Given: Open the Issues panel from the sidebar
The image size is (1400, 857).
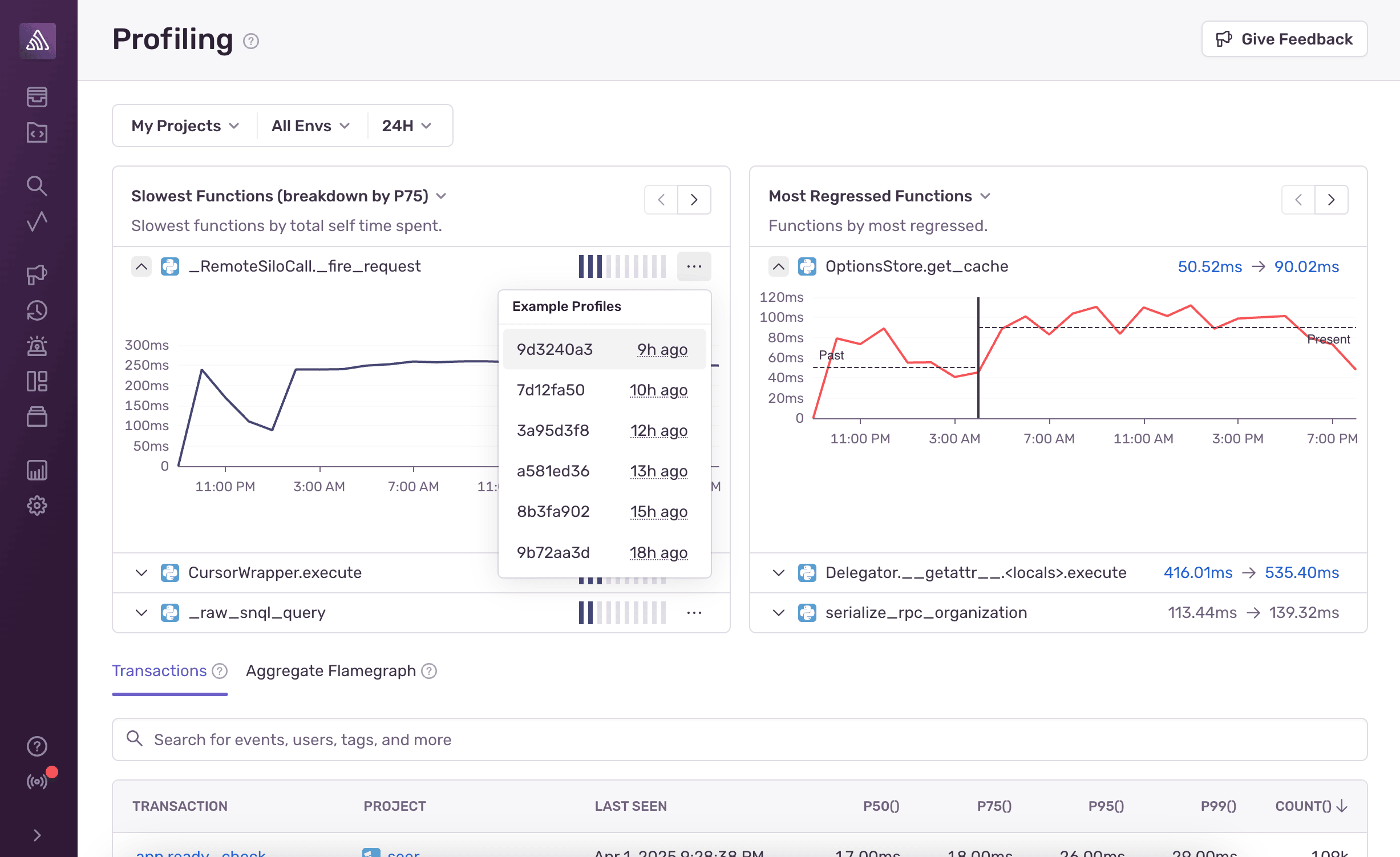Looking at the screenshot, I should pyautogui.click(x=37, y=97).
